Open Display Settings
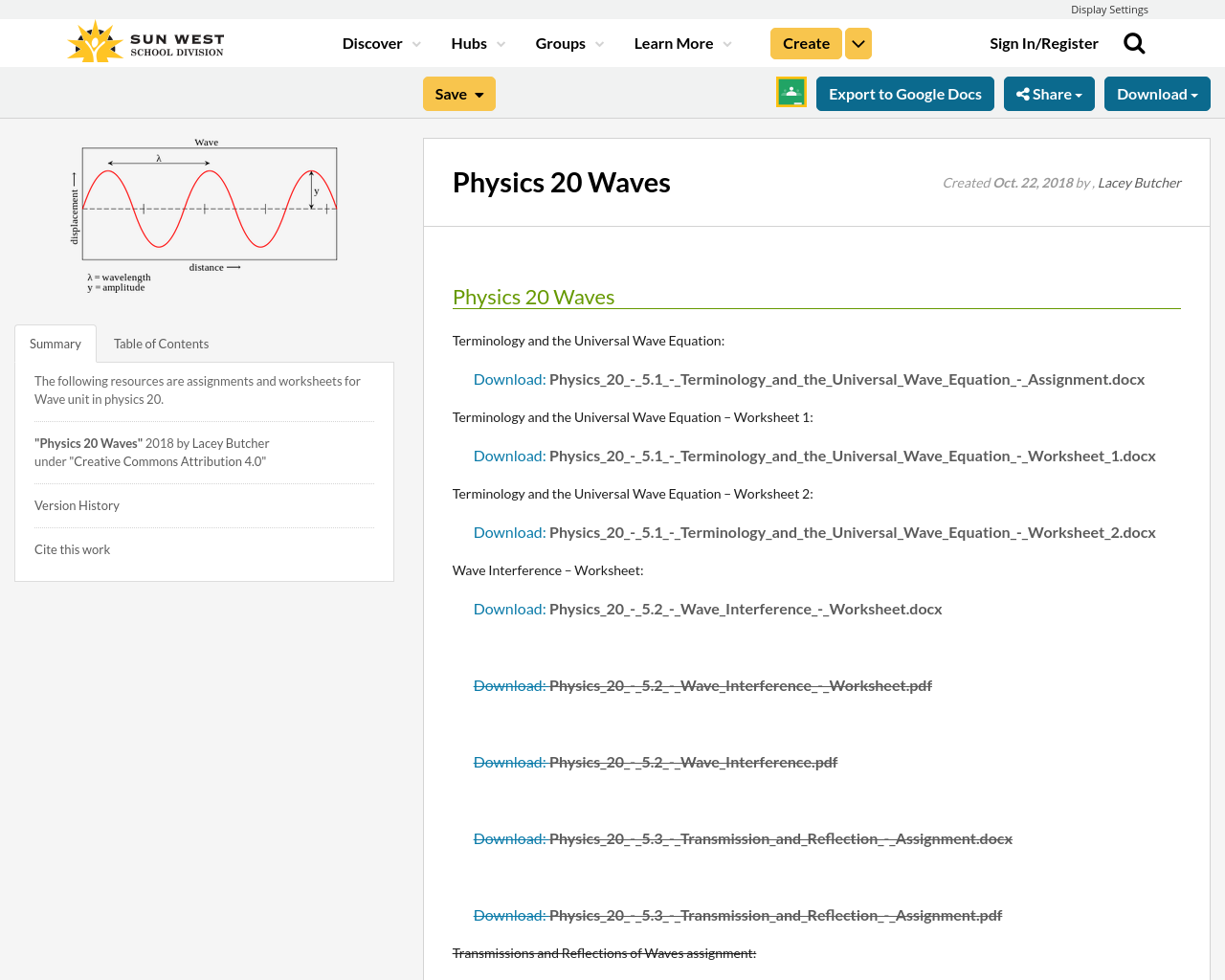1225x980 pixels. click(x=1109, y=9)
